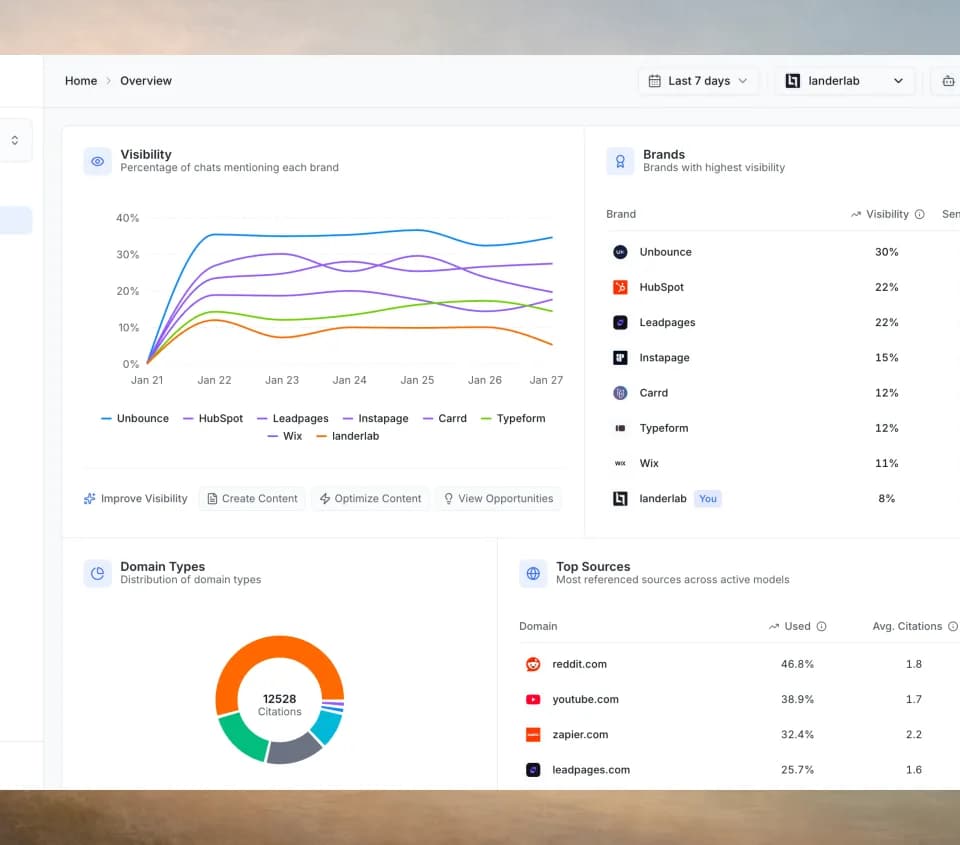The image size is (960, 845).
Task: Click the Domain Types pie chart icon
Action: tap(97, 573)
